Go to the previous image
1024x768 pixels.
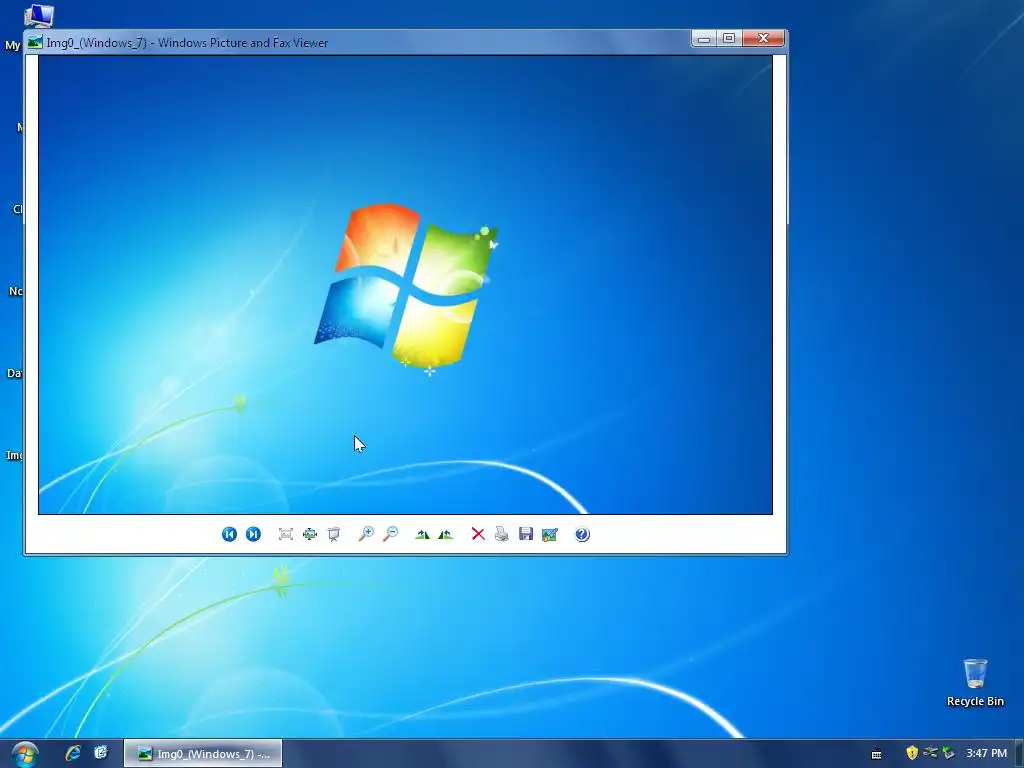[x=229, y=534]
